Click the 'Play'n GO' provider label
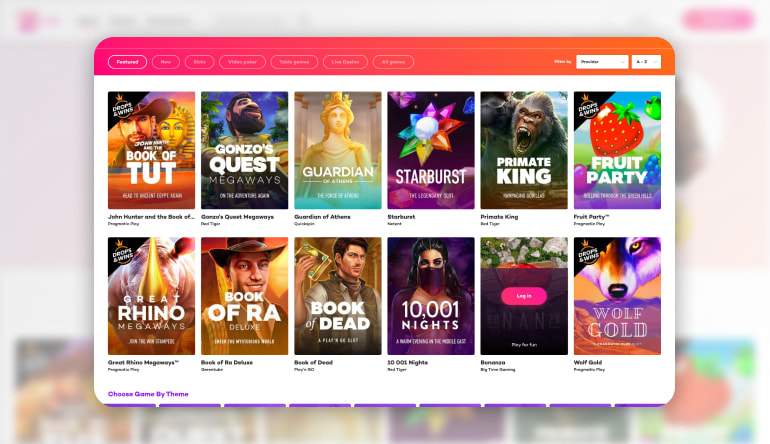Image resolution: width=770 pixels, height=444 pixels. coord(304,369)
